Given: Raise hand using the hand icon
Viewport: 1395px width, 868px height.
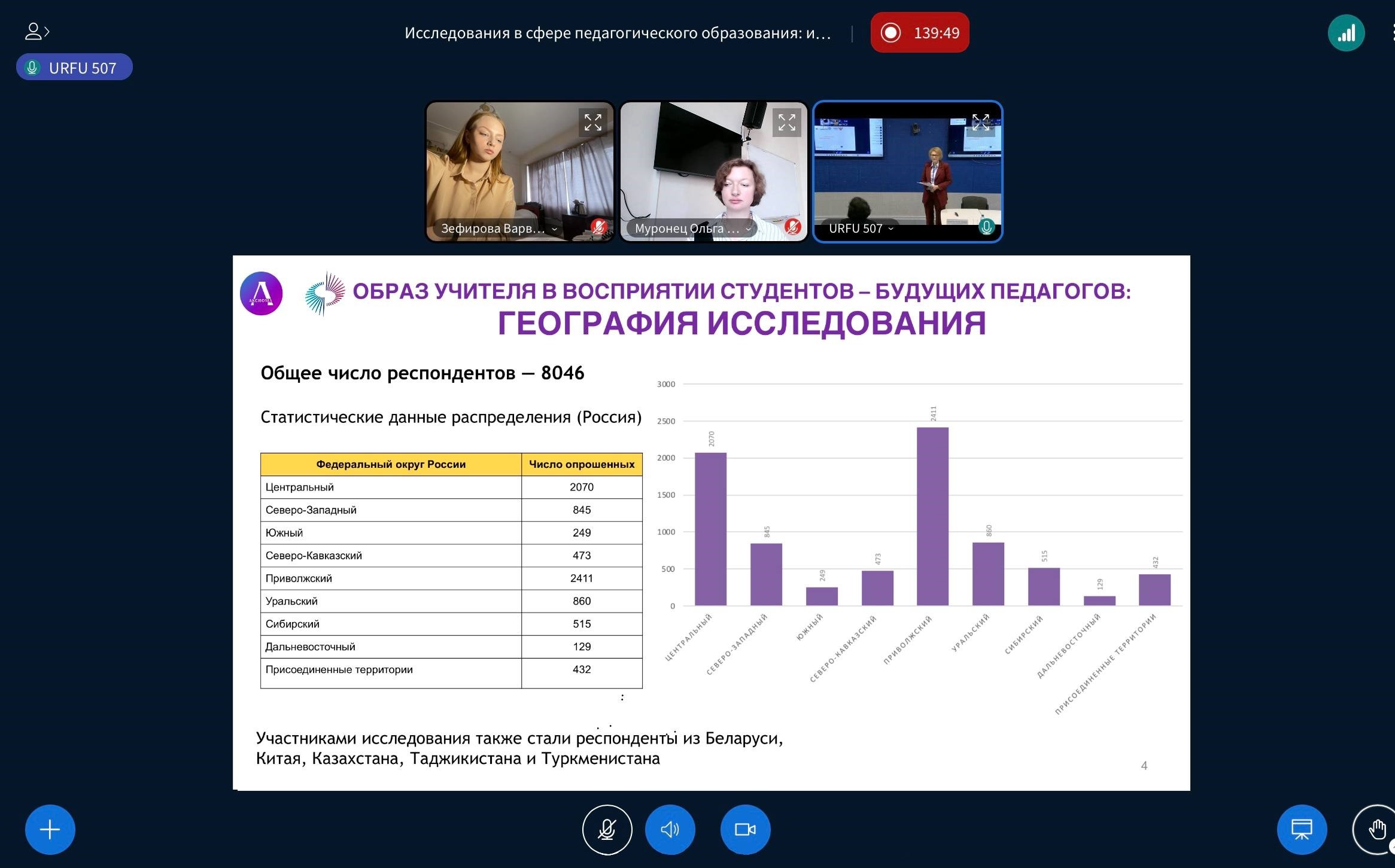Looking at the screenshot, I should (1376, 829).
